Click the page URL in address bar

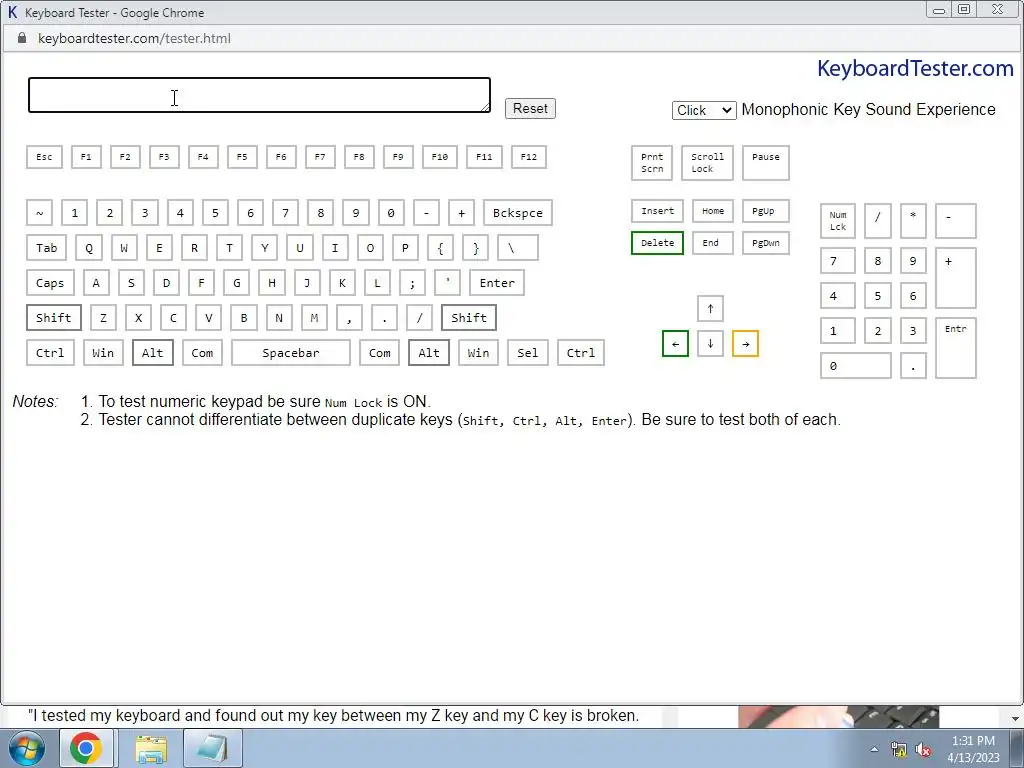[134, 39]
